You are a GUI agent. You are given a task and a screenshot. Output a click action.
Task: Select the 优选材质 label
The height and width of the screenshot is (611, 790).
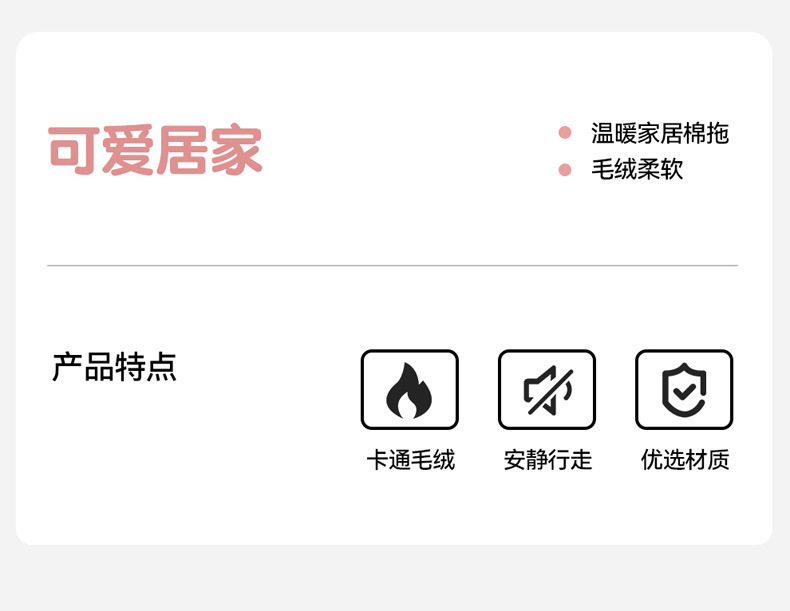click(x=685, y=460)
